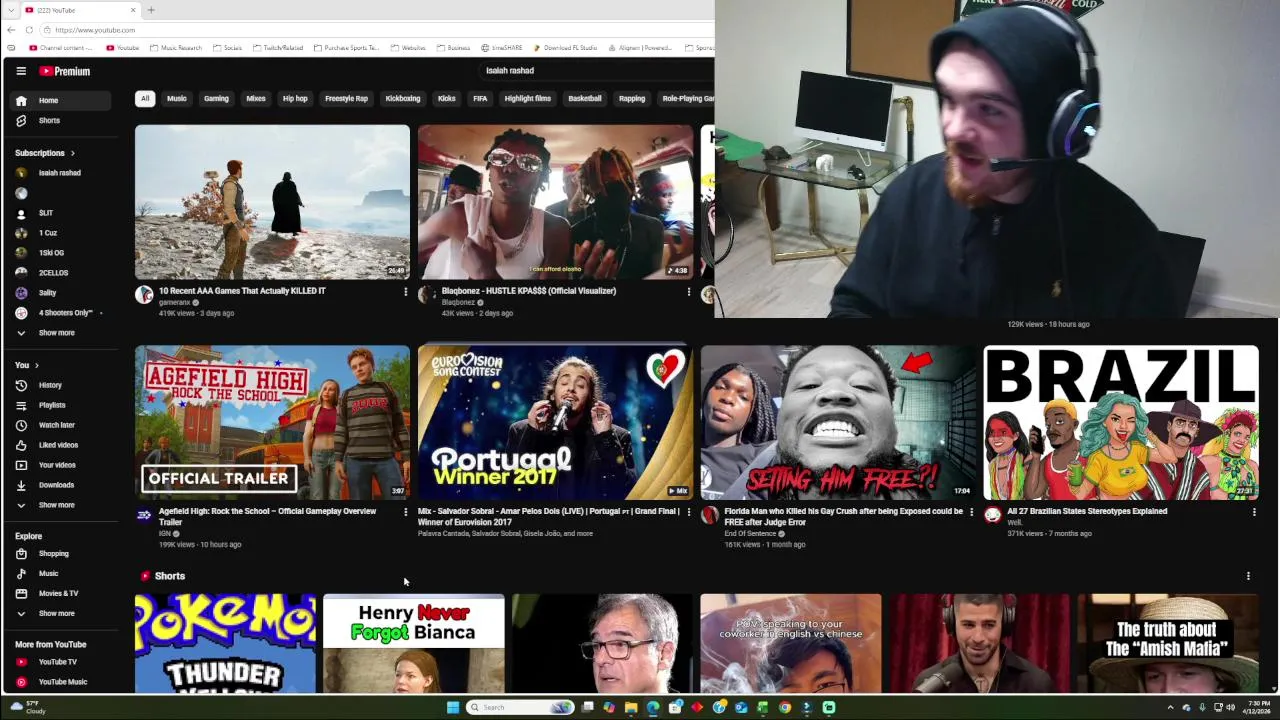The width and height of the screenshot is (1280, 720).
Task: Open Florida Man video title link
Action: pyautogui.click(x=843, y=517)
